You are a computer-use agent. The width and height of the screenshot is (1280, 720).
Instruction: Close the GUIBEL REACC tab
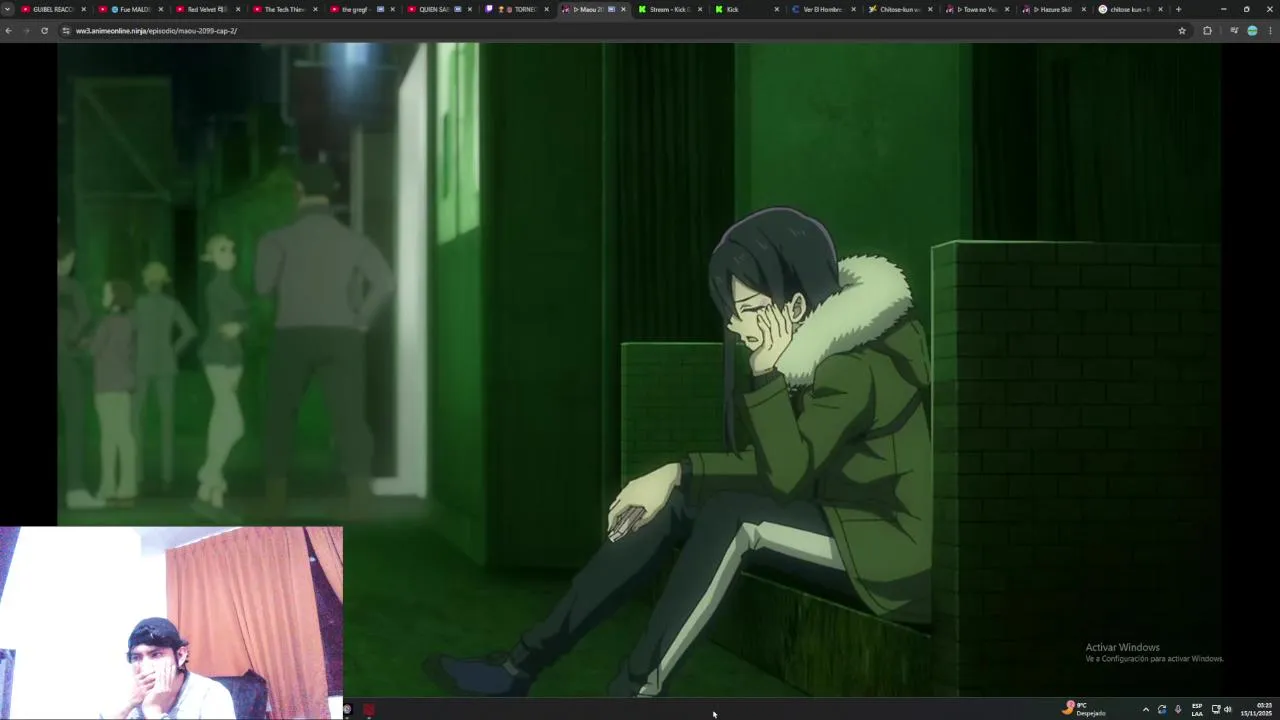(84, 9)
